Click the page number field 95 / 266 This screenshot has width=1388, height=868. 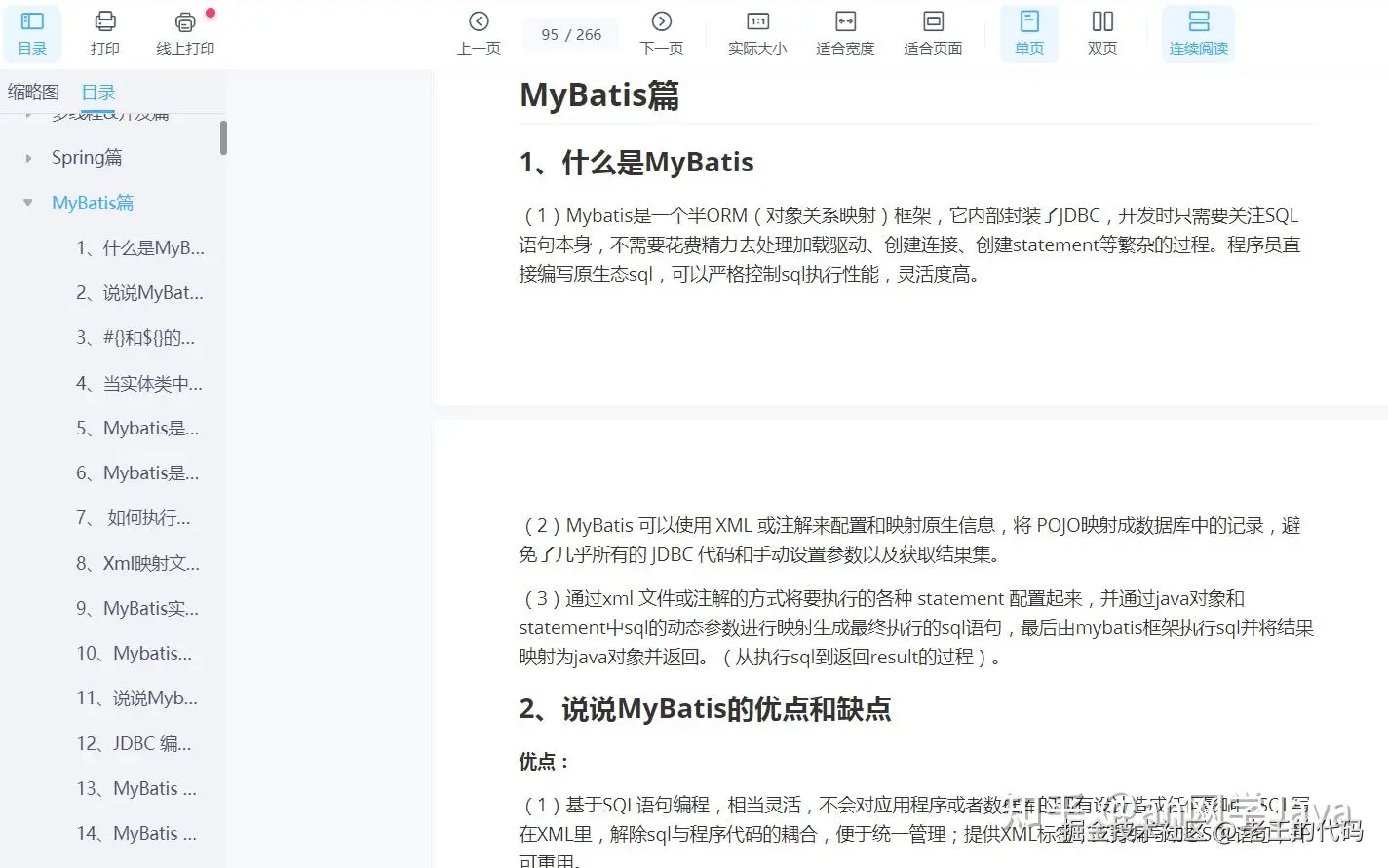571,34
